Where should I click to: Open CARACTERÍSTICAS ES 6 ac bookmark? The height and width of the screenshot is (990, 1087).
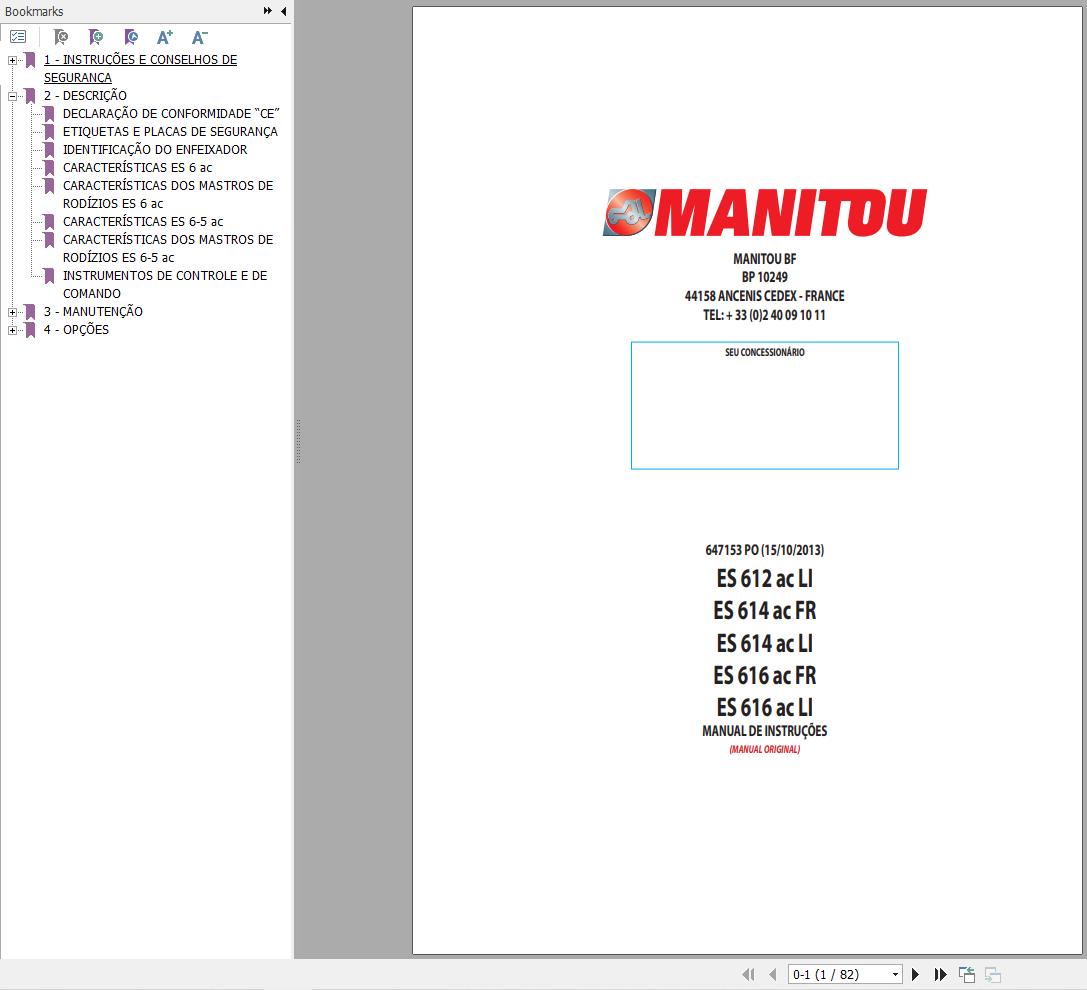click(137, 168)
